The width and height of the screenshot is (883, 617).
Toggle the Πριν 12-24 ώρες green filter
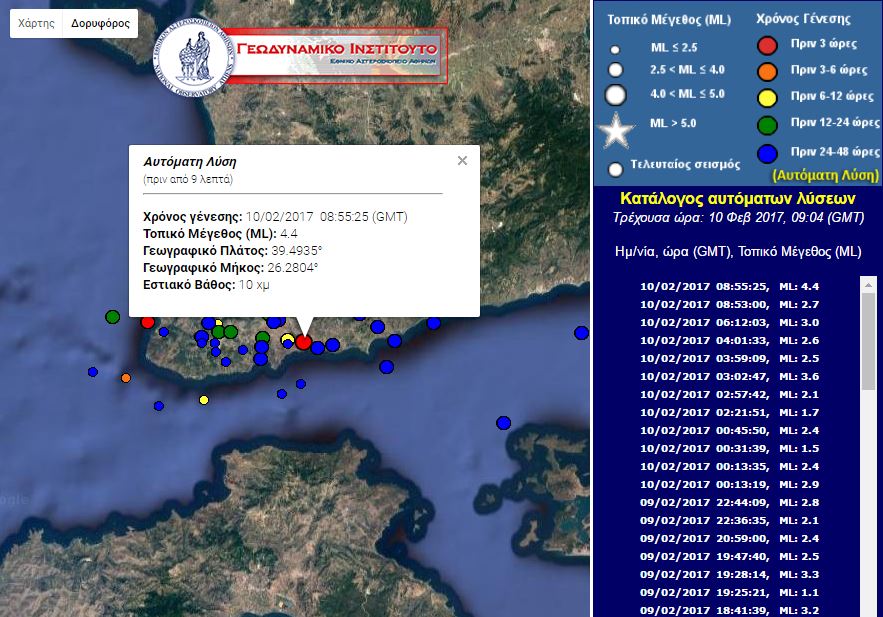point(766,124)
